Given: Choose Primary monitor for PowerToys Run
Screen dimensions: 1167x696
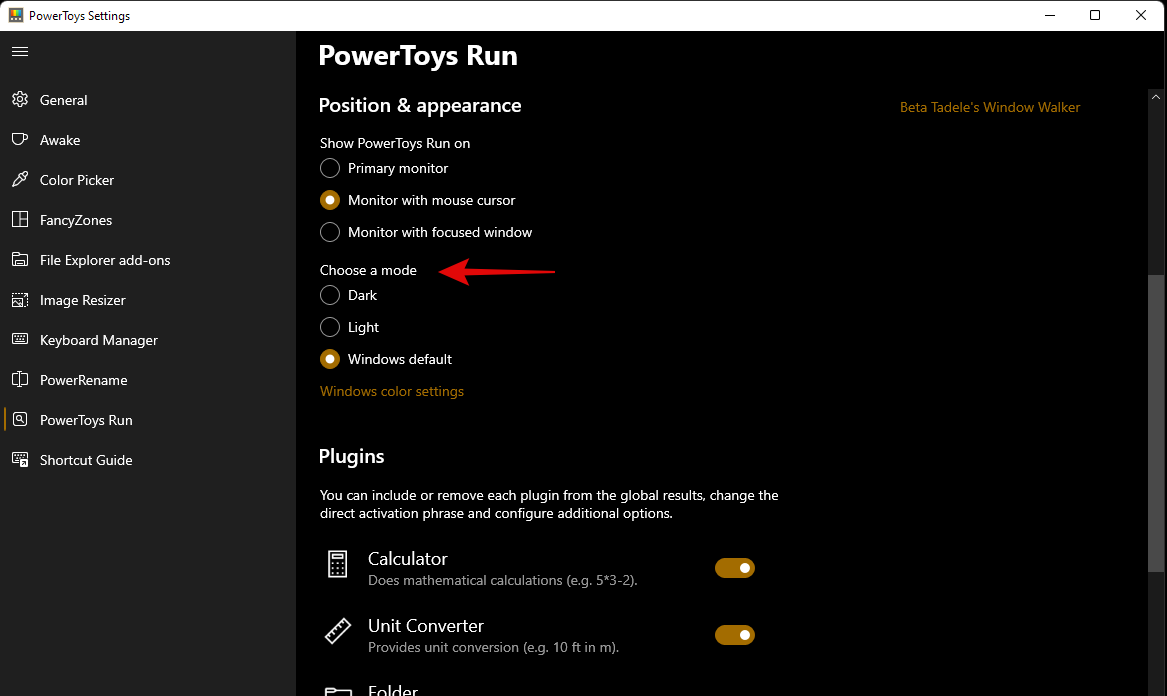Looking at the screenshot, I should click(330, 168).
